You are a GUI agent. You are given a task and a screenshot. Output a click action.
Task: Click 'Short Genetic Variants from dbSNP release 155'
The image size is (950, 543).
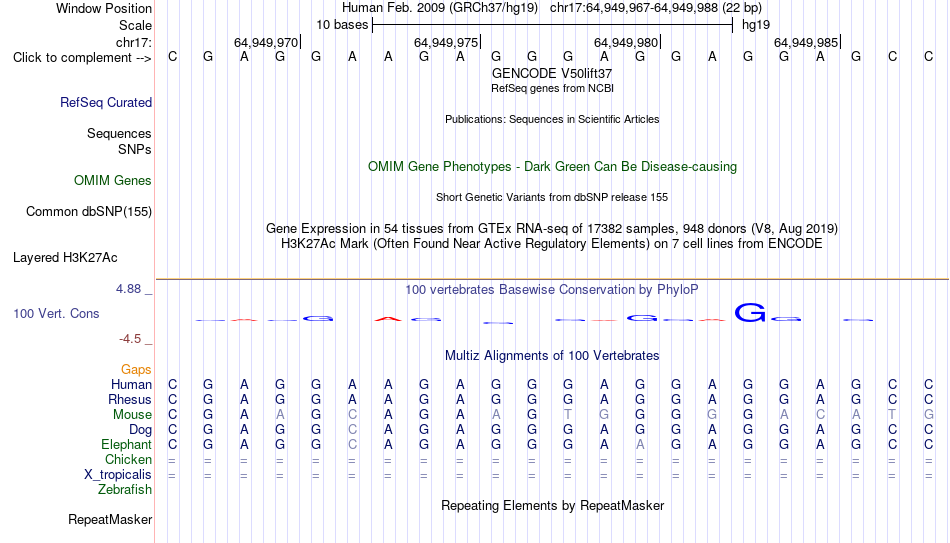click(x=552, y=198)
